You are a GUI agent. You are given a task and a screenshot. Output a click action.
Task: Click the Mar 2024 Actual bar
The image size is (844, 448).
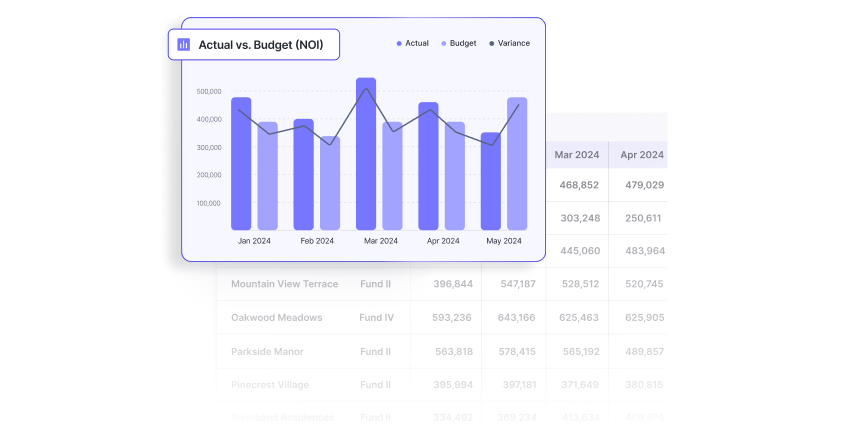click(x=366, y=154)
